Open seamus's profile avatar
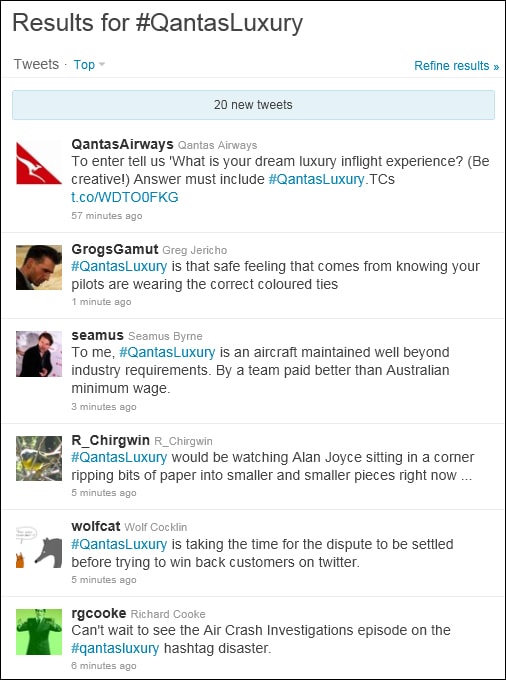 click(x=39, y=354)
